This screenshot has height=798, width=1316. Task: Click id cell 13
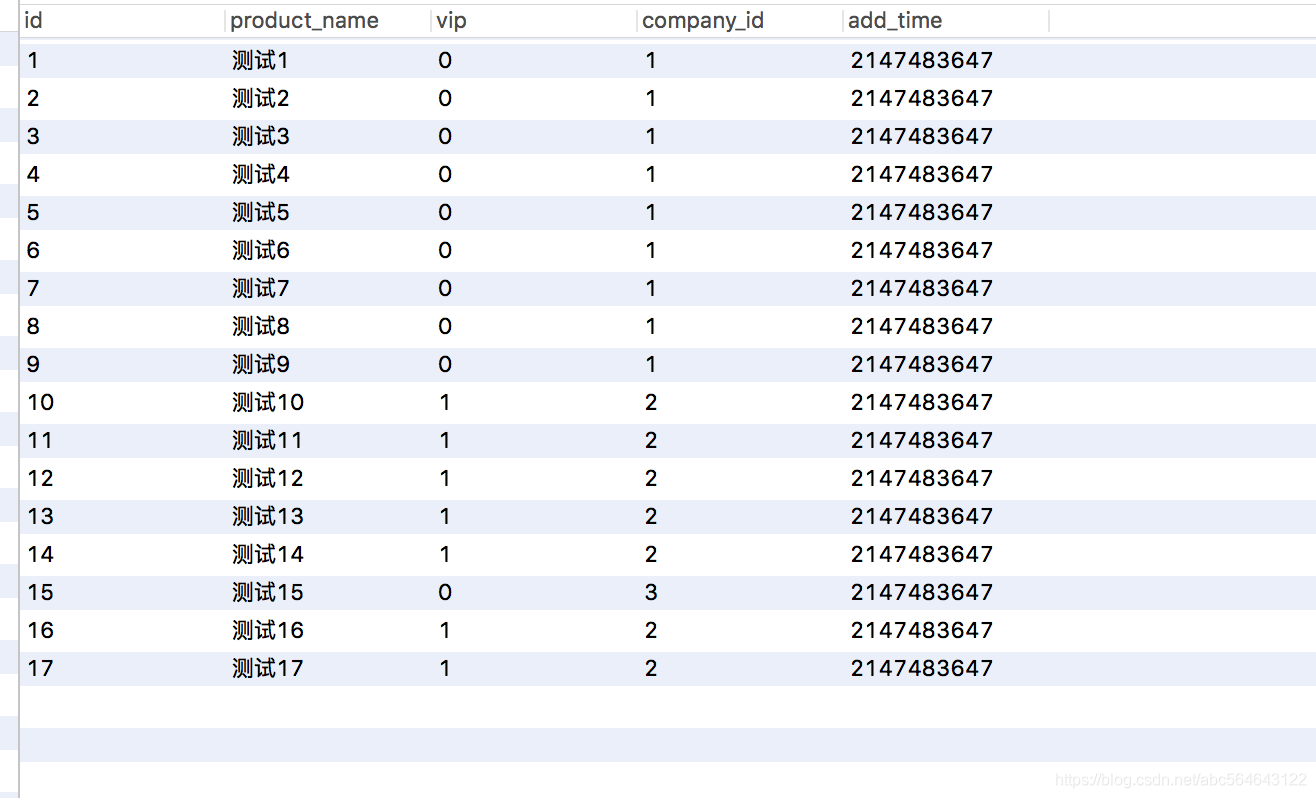click(x=41, y=517)
